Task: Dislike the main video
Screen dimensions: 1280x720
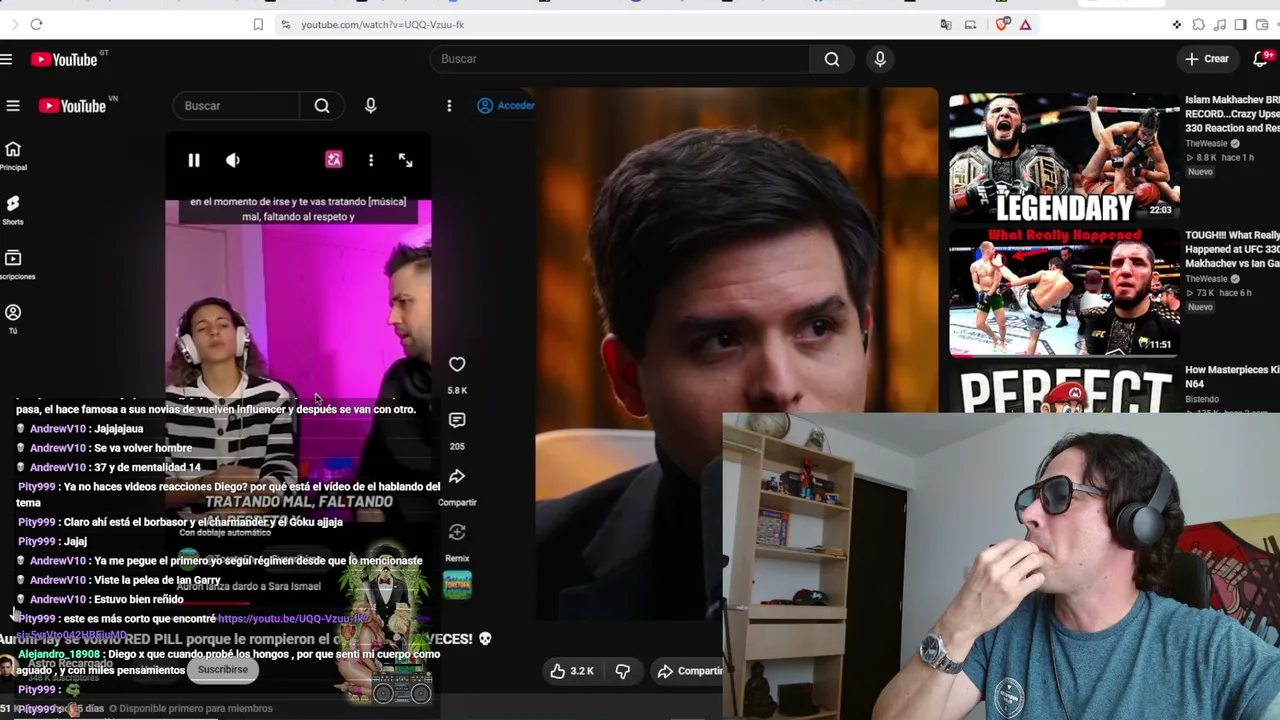Action: coord(622,671)
